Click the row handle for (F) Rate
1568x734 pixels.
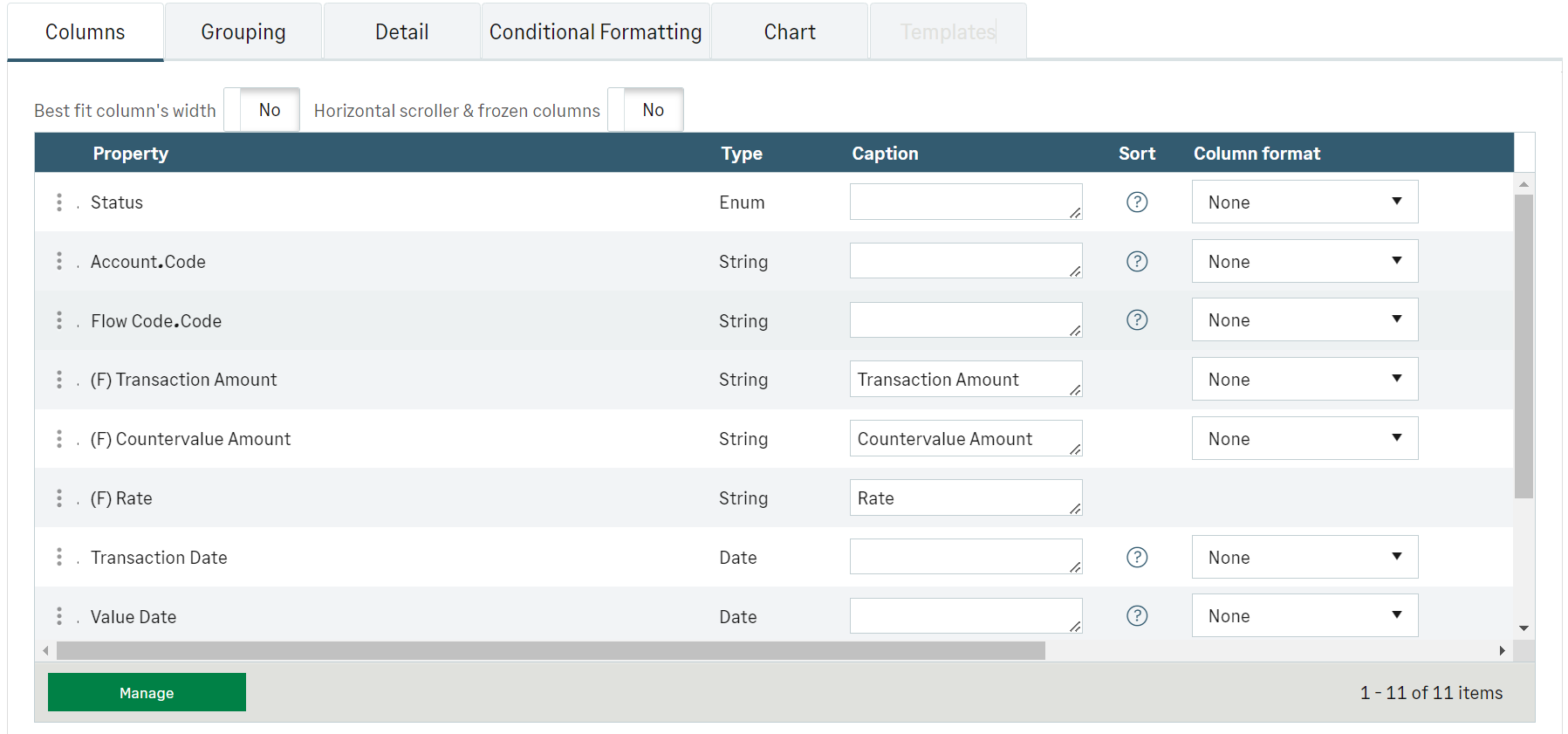59,498
